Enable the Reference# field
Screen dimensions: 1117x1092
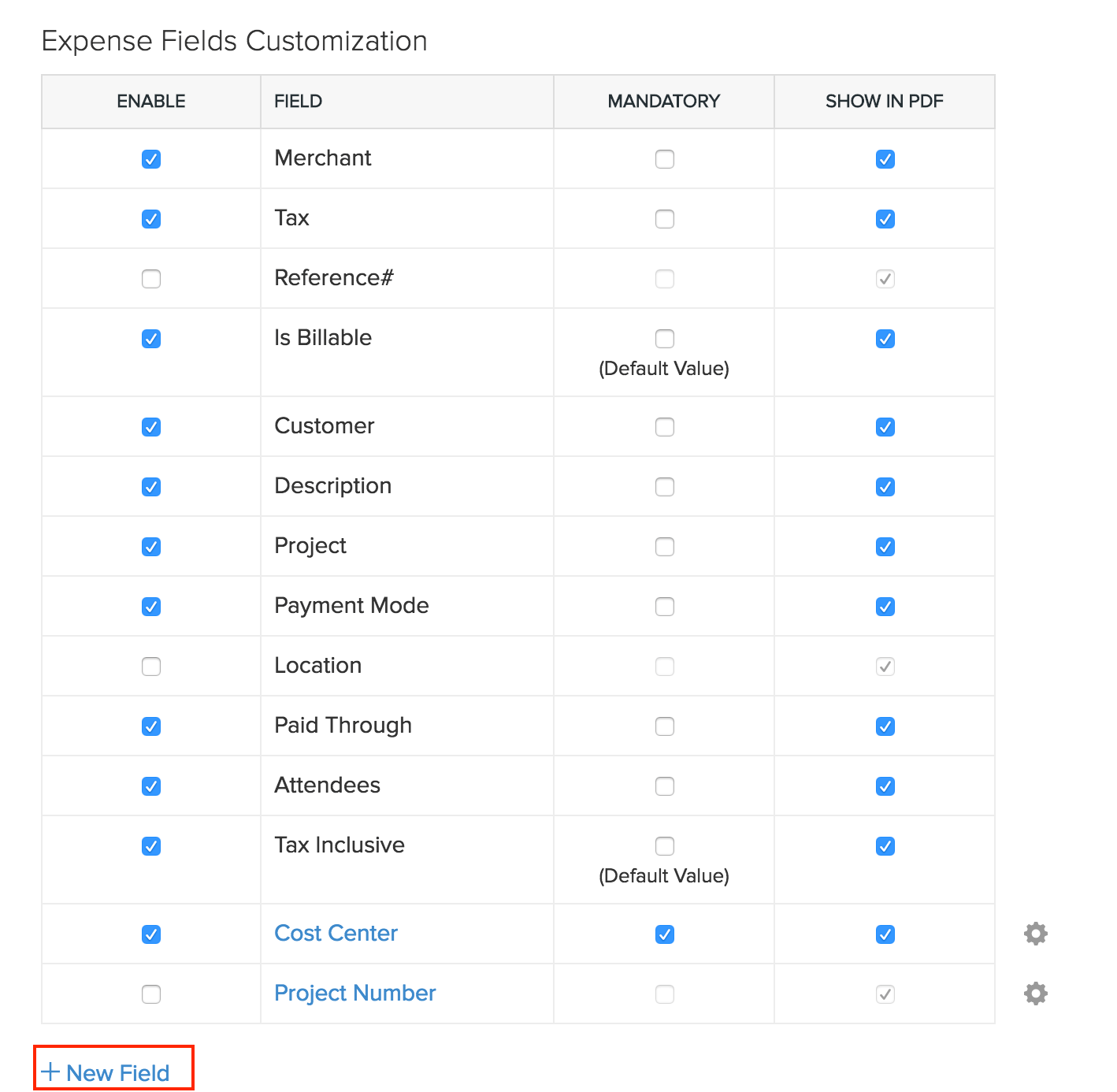click(x=150, y=278)
